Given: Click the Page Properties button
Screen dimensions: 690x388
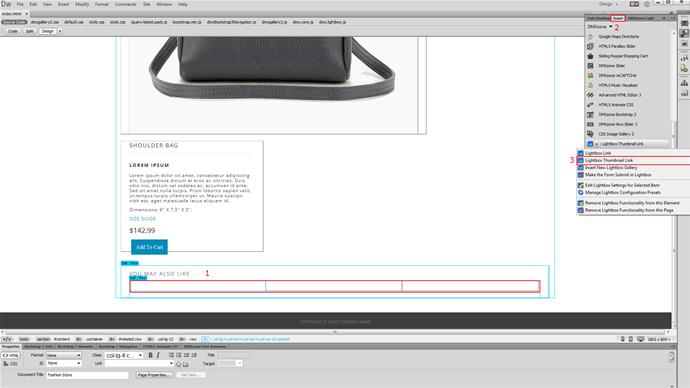Looking at the screenshot, I should coord(154,375).
